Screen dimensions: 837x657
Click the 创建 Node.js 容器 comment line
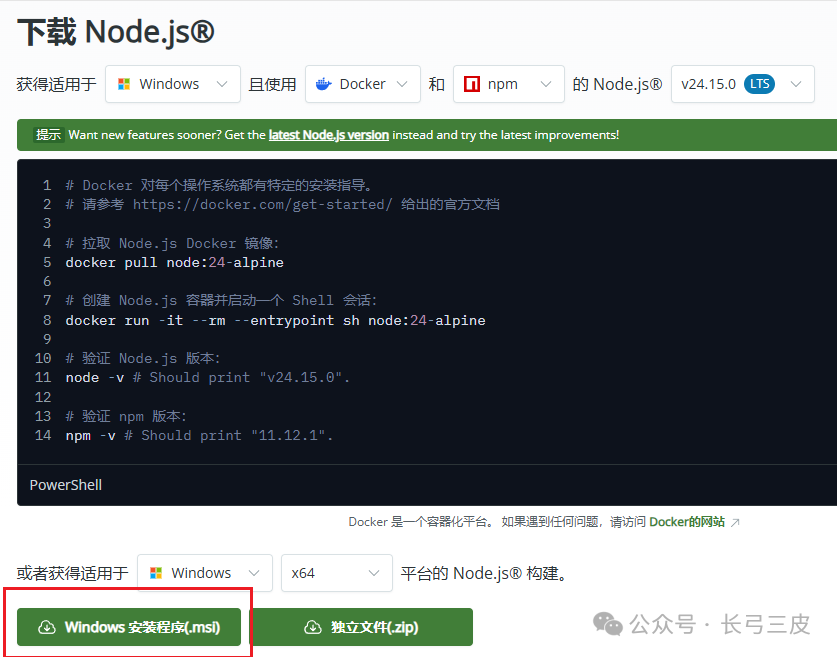pos(222,300)
